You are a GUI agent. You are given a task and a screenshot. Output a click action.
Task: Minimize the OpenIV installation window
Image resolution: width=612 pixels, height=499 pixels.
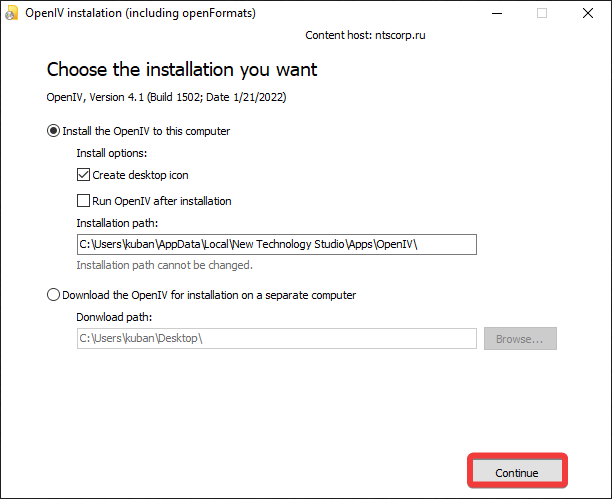(x=497, y=13)
